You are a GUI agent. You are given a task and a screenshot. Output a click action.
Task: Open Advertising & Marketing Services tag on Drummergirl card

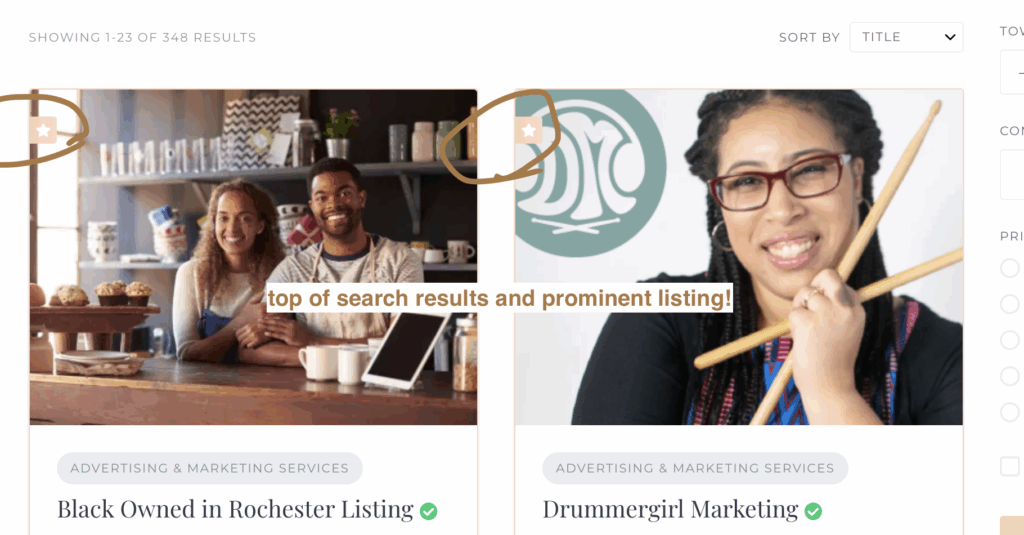695,468
